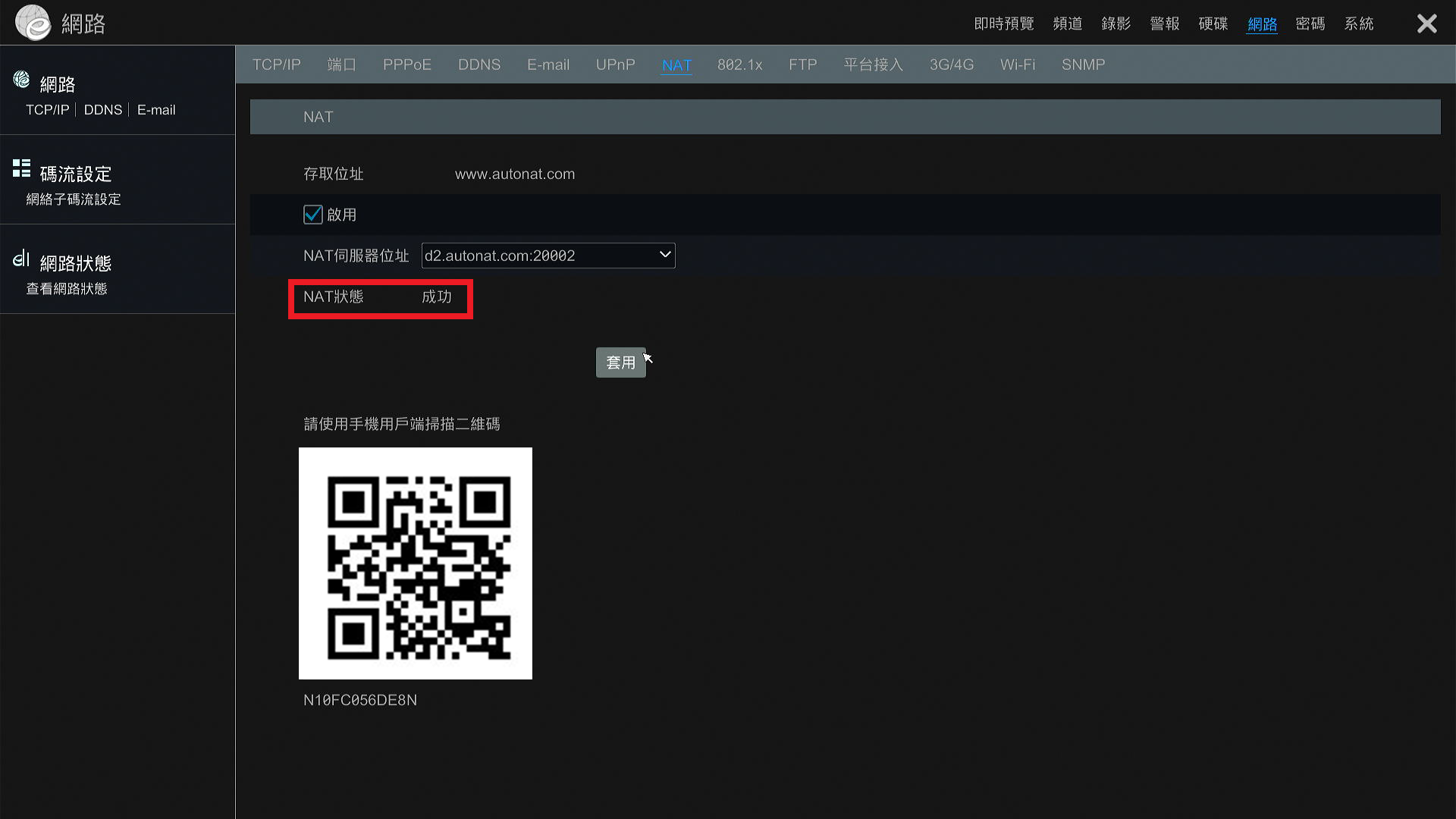This screenshot has width=1456, height=819.
Task: Select the 網路狀態 sidebar heading
Action: point(76,263)
